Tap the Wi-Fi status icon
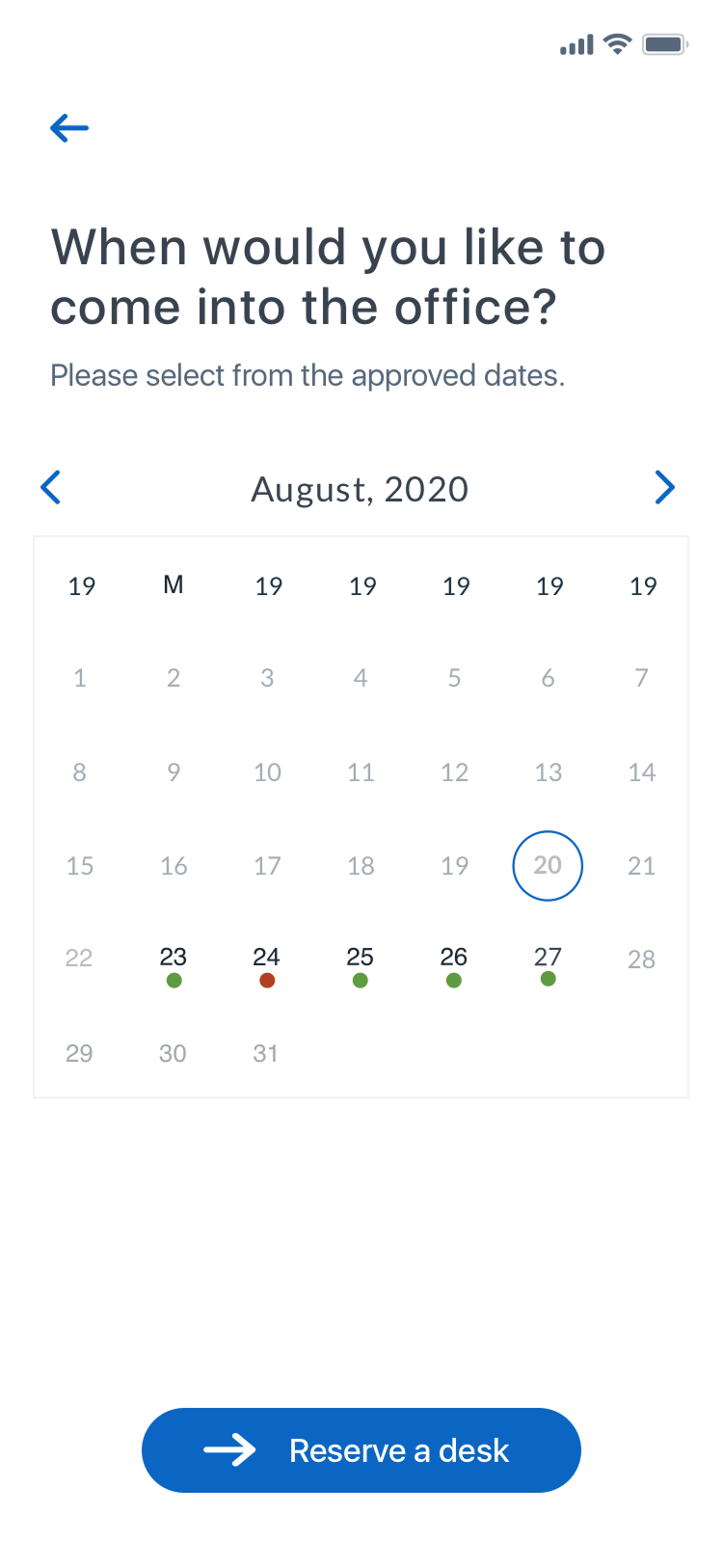 pyautogui.click(x=617, y=44)
